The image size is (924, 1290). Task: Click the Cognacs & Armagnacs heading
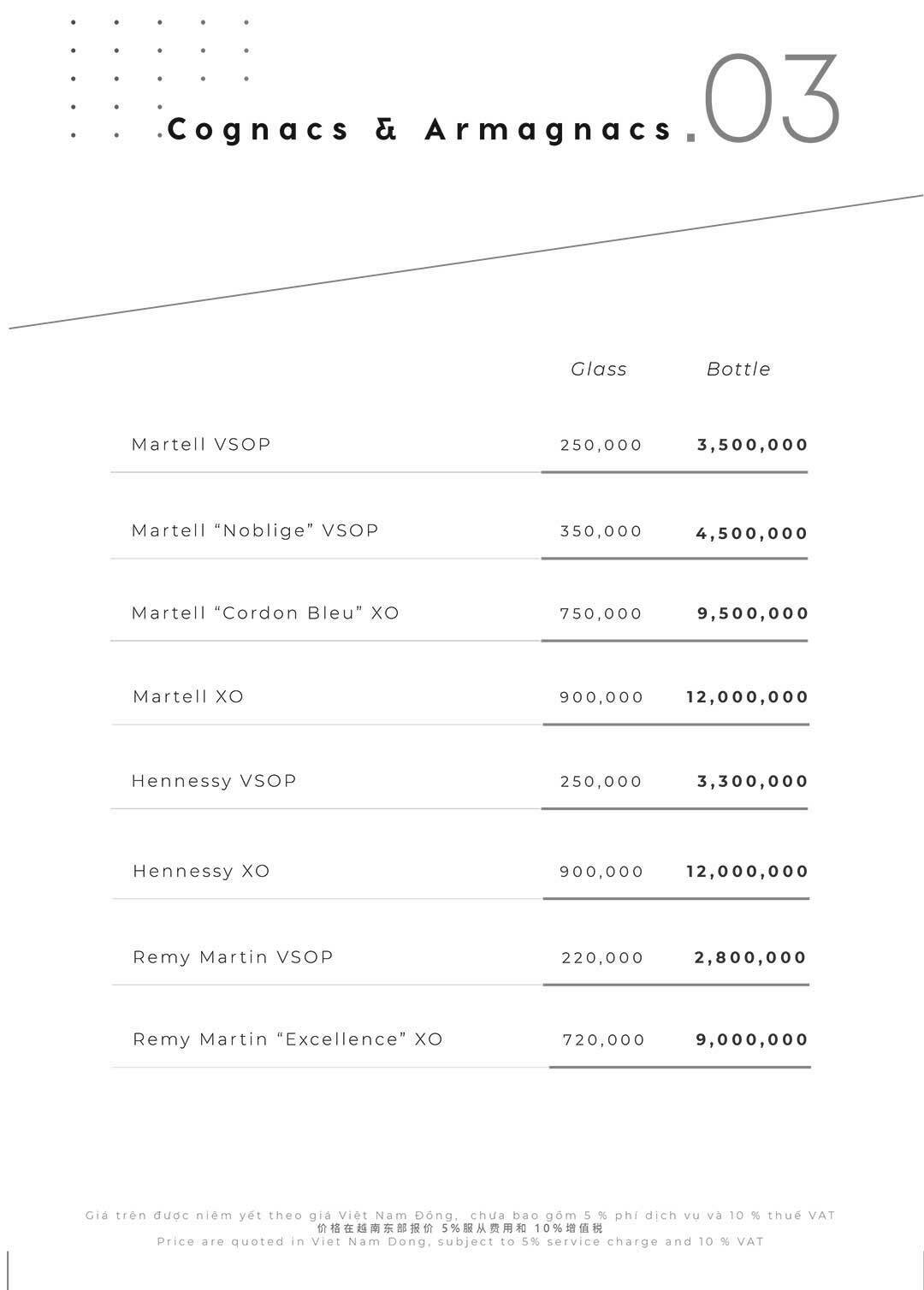pyautogui.click(x=420, y=129)
